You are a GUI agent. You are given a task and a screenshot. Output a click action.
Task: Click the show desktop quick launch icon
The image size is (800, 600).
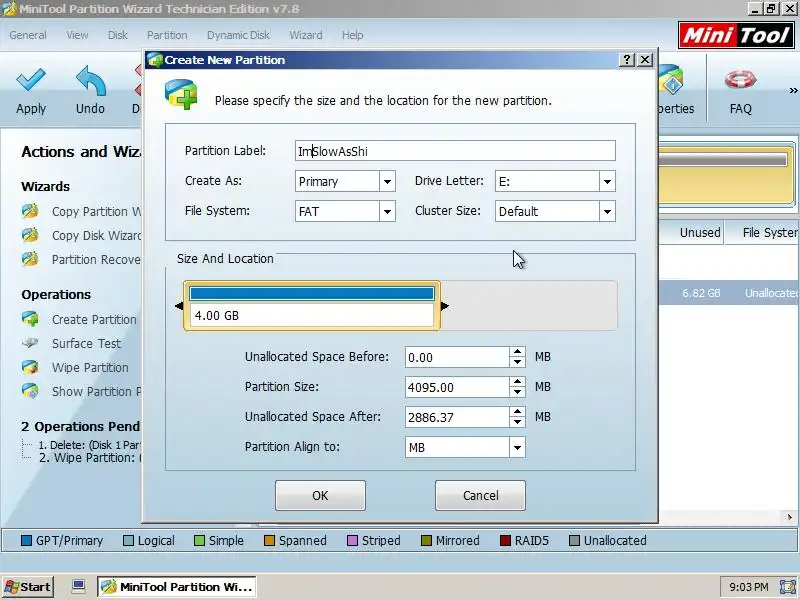pyautogui.click(x=79, y=586)
